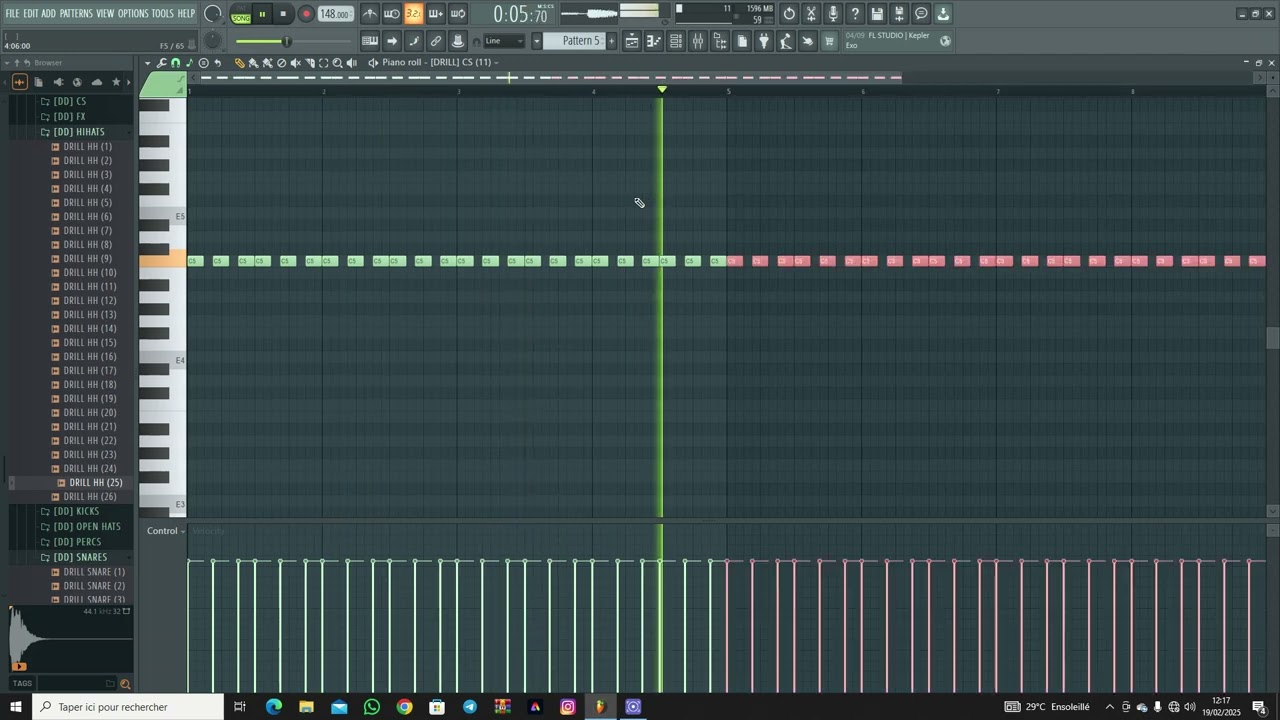Click the main pitch knob
Screen dimensions: 1280x720
tap(212, 41)
